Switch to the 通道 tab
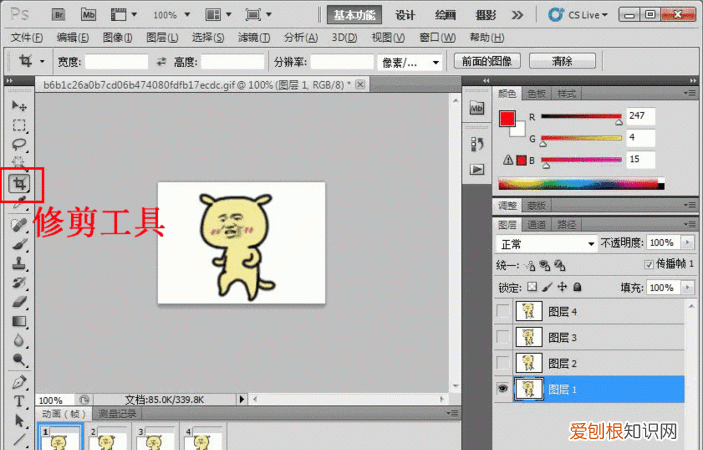The image size is (703, 450). click(538, 225)
